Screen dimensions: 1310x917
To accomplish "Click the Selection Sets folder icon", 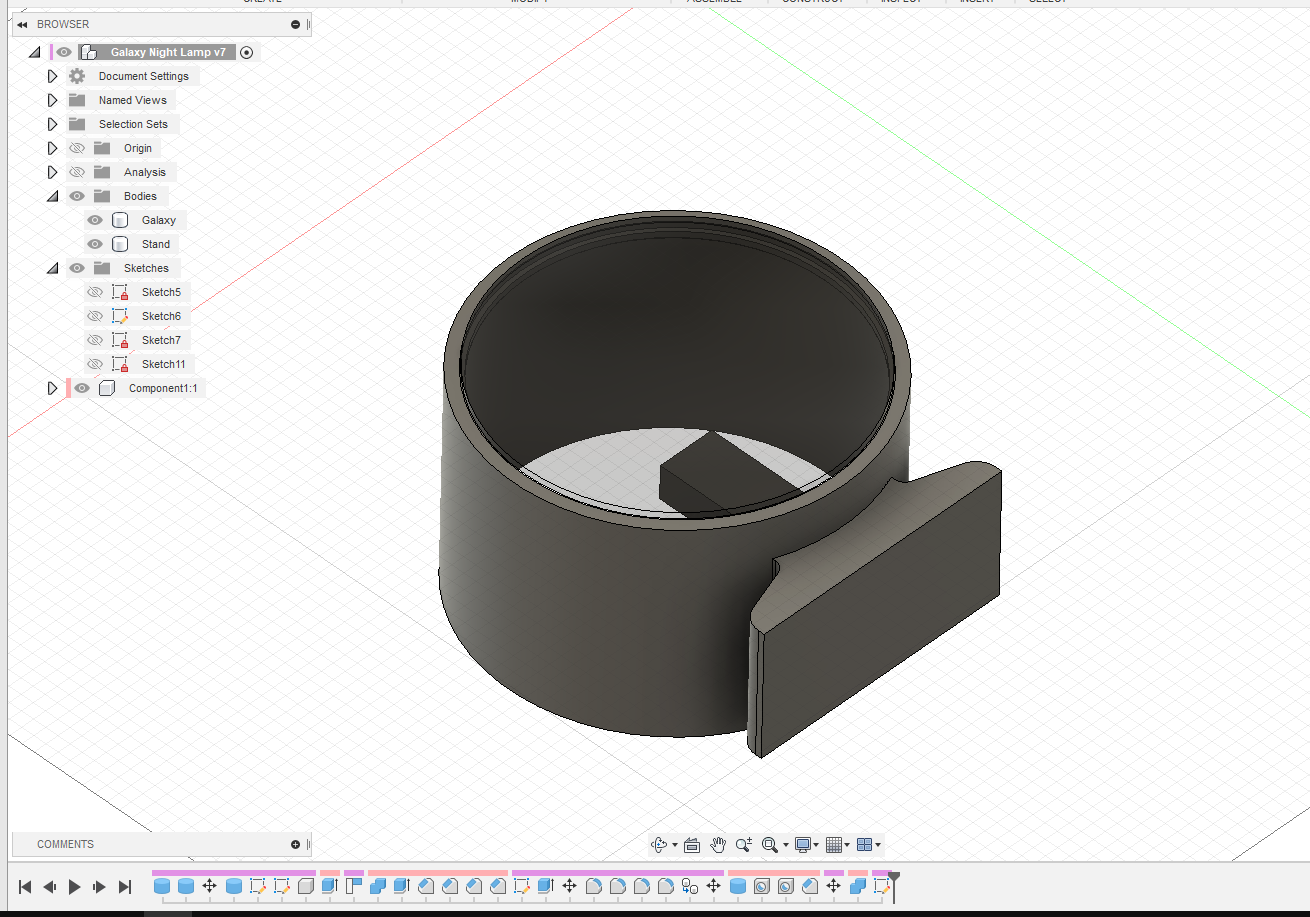I will click(x=77, y=124).
